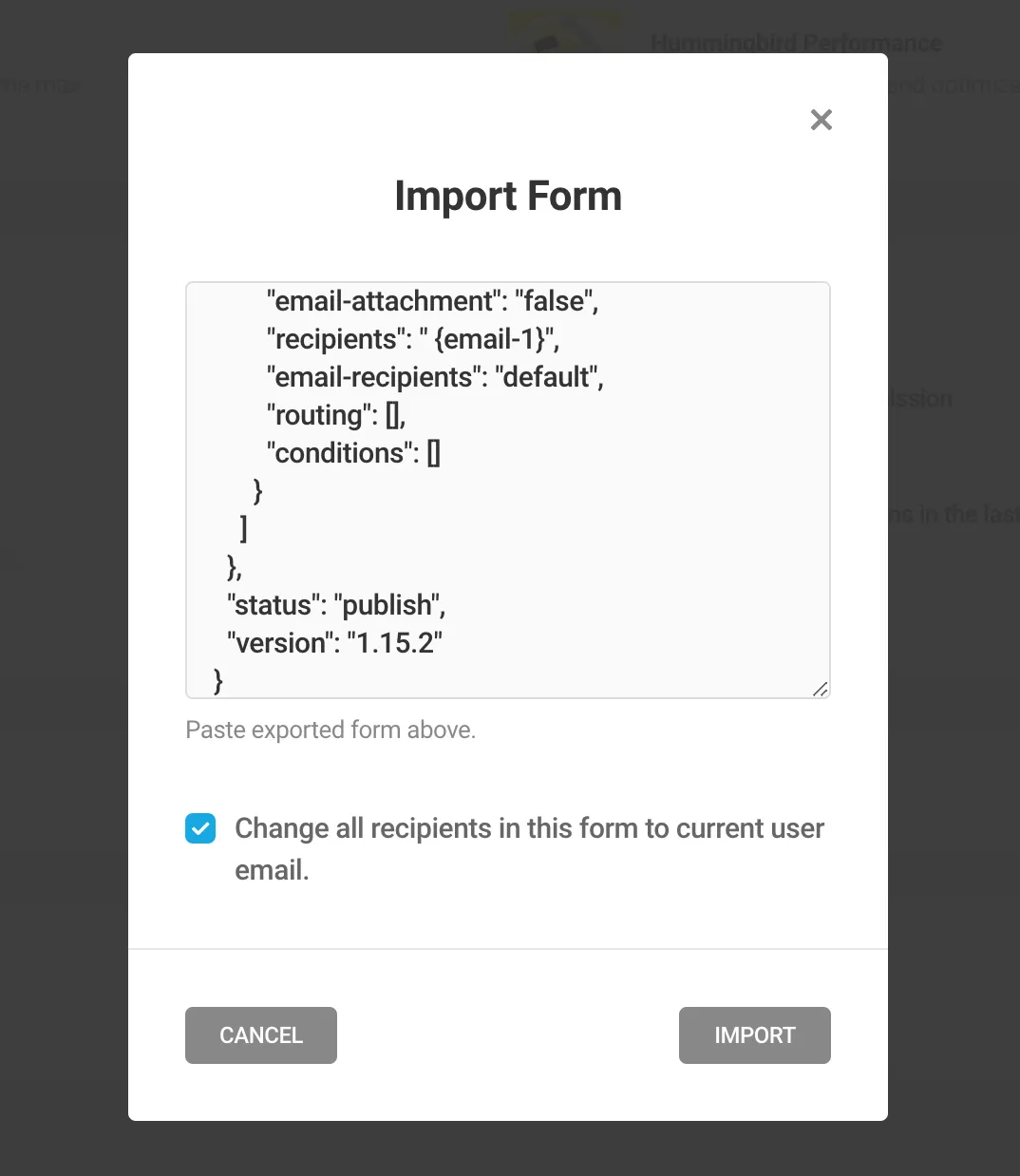Click the recipients {email-1} line in the JSON
Screen dimensions: 1020x1176
tap(412, 339)
